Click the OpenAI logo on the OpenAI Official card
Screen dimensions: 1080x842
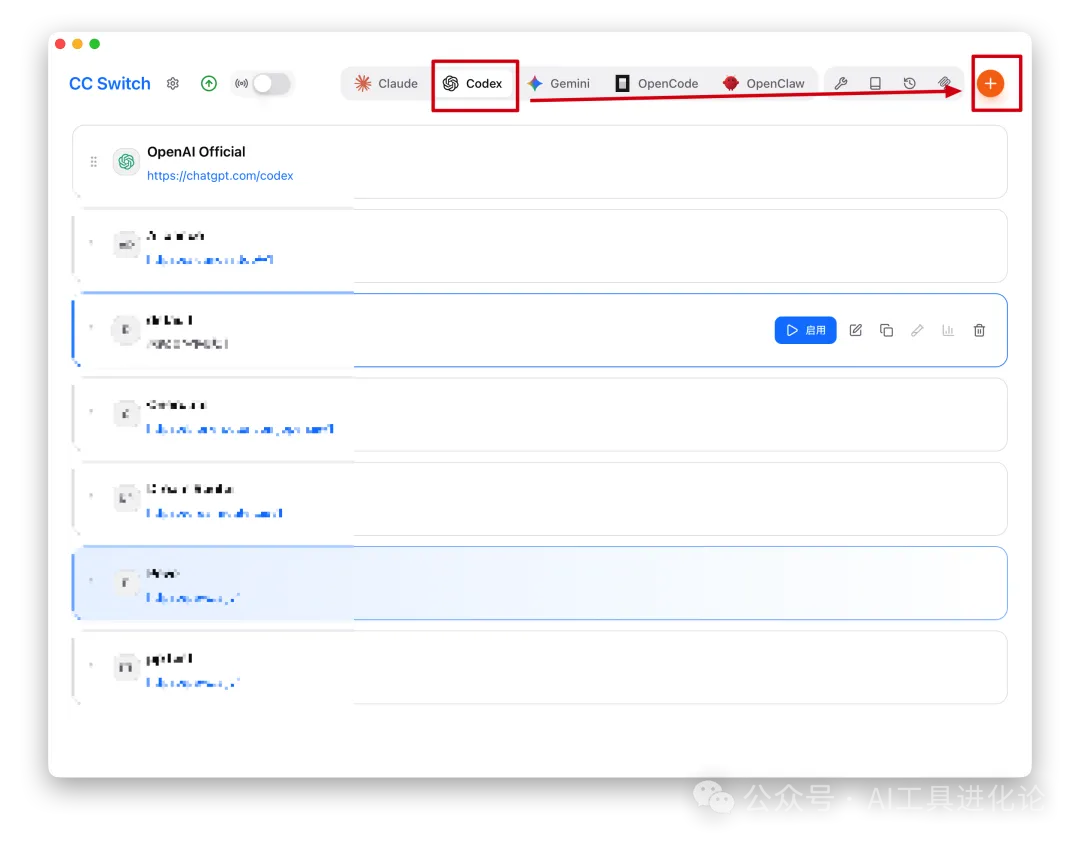126,162
